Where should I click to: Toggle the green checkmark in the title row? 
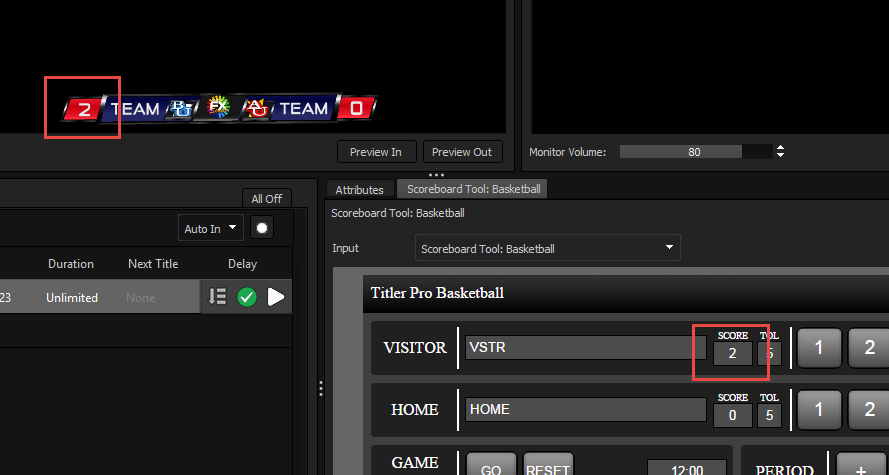click(x=247, y=297)
